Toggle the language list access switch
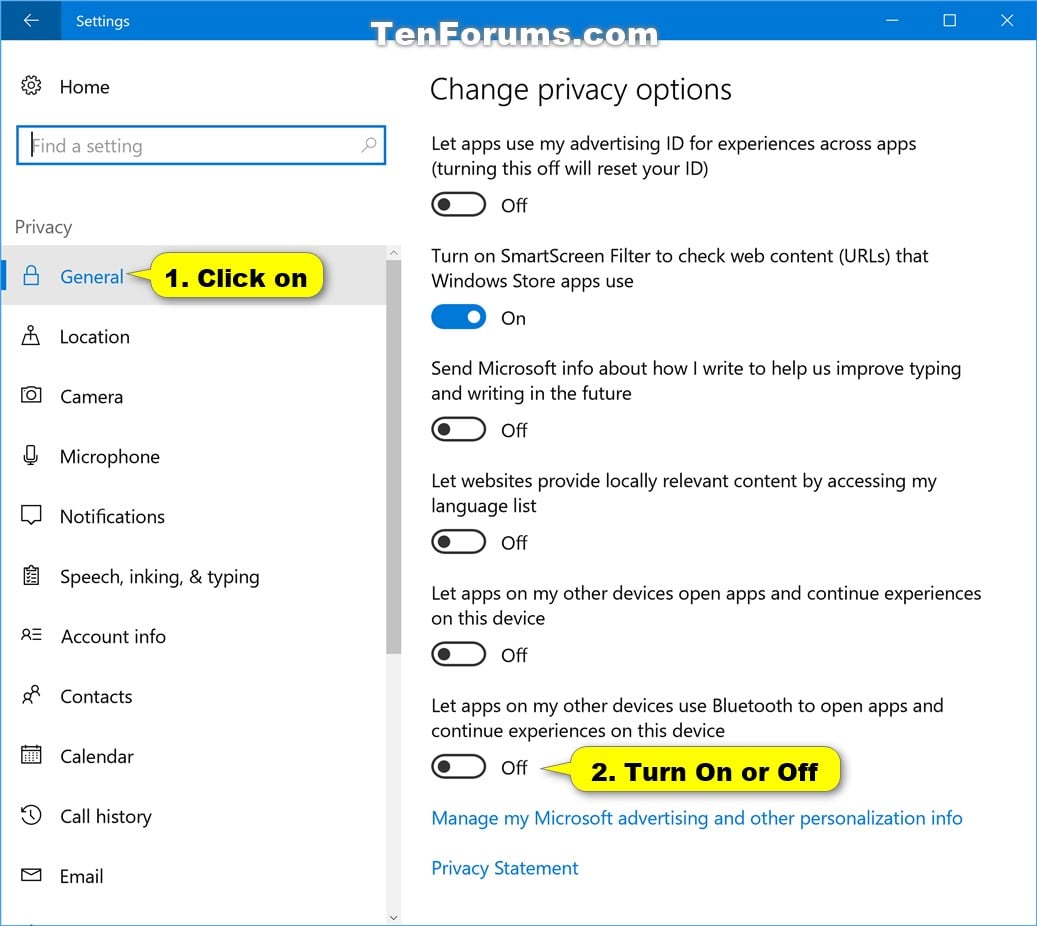This screenshot has height=926, width=1037. 458,542
